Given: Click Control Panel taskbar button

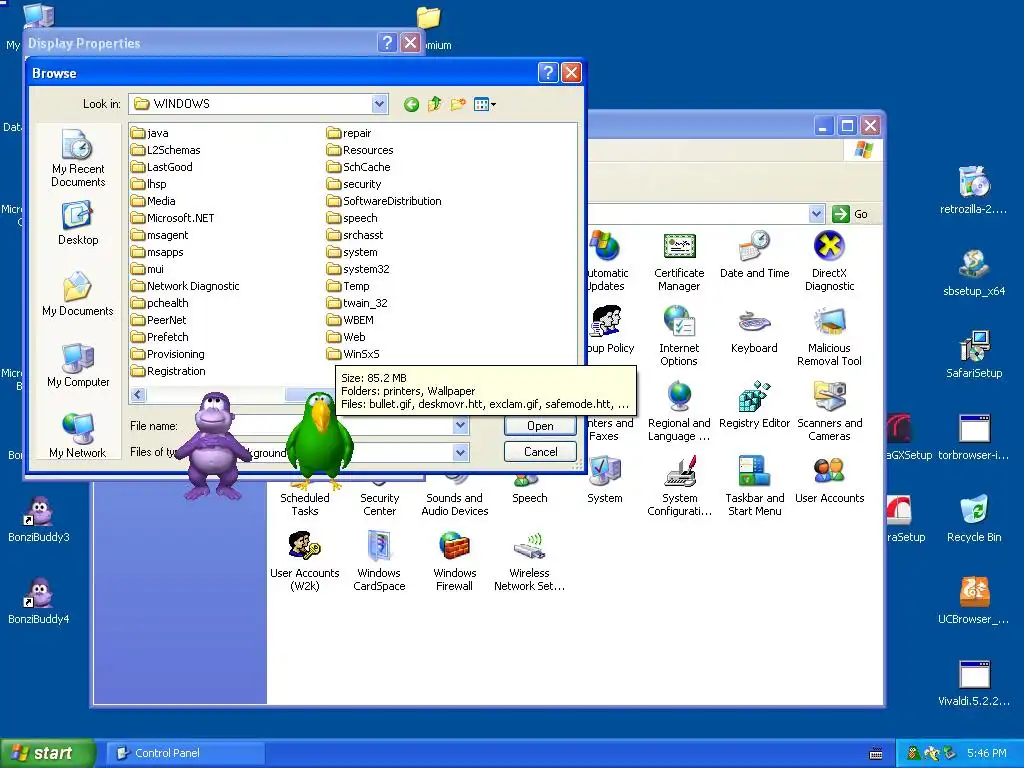Looking at the screenshot, I should pos(186,753).
